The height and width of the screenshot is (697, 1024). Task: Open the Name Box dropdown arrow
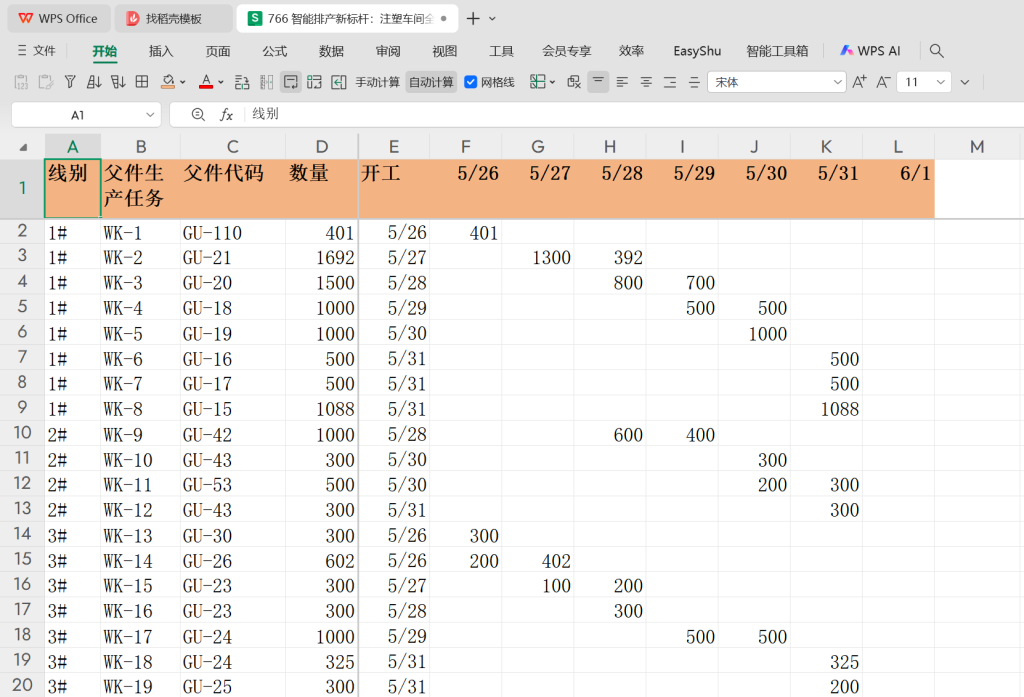[150, 115]
